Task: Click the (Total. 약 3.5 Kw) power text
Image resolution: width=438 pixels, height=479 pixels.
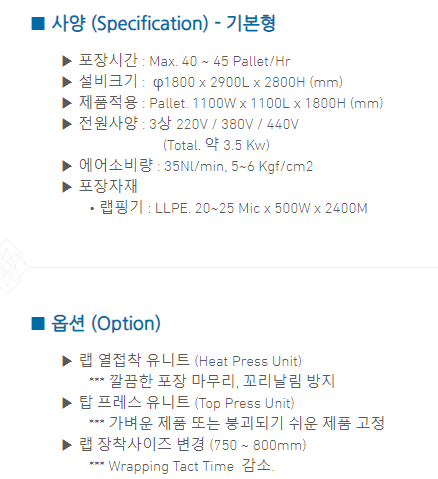Action: pyautogui.click(x=216, y=145)
